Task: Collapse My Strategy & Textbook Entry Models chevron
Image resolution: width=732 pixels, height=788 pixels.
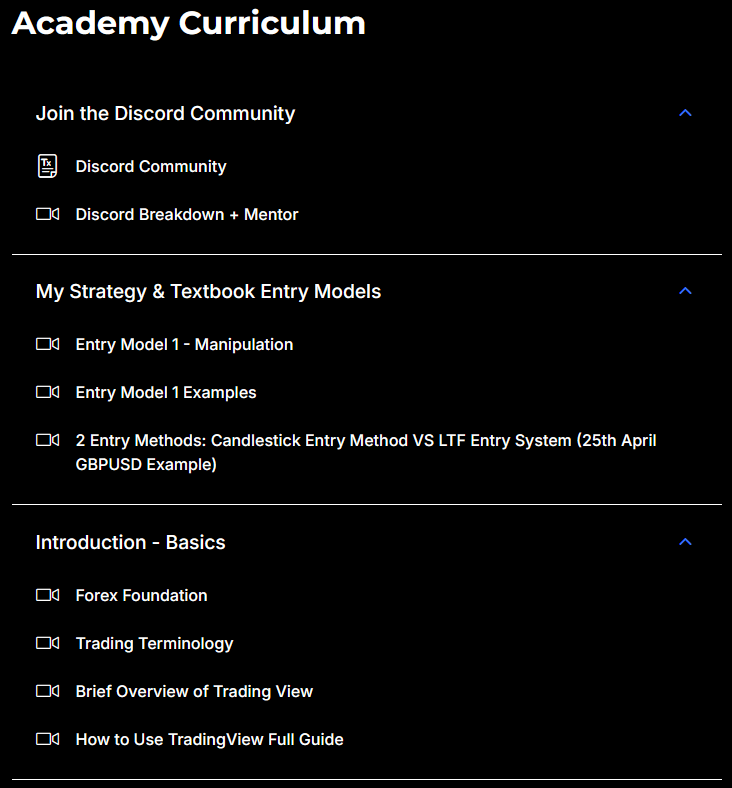Action: tap(685, 291)
